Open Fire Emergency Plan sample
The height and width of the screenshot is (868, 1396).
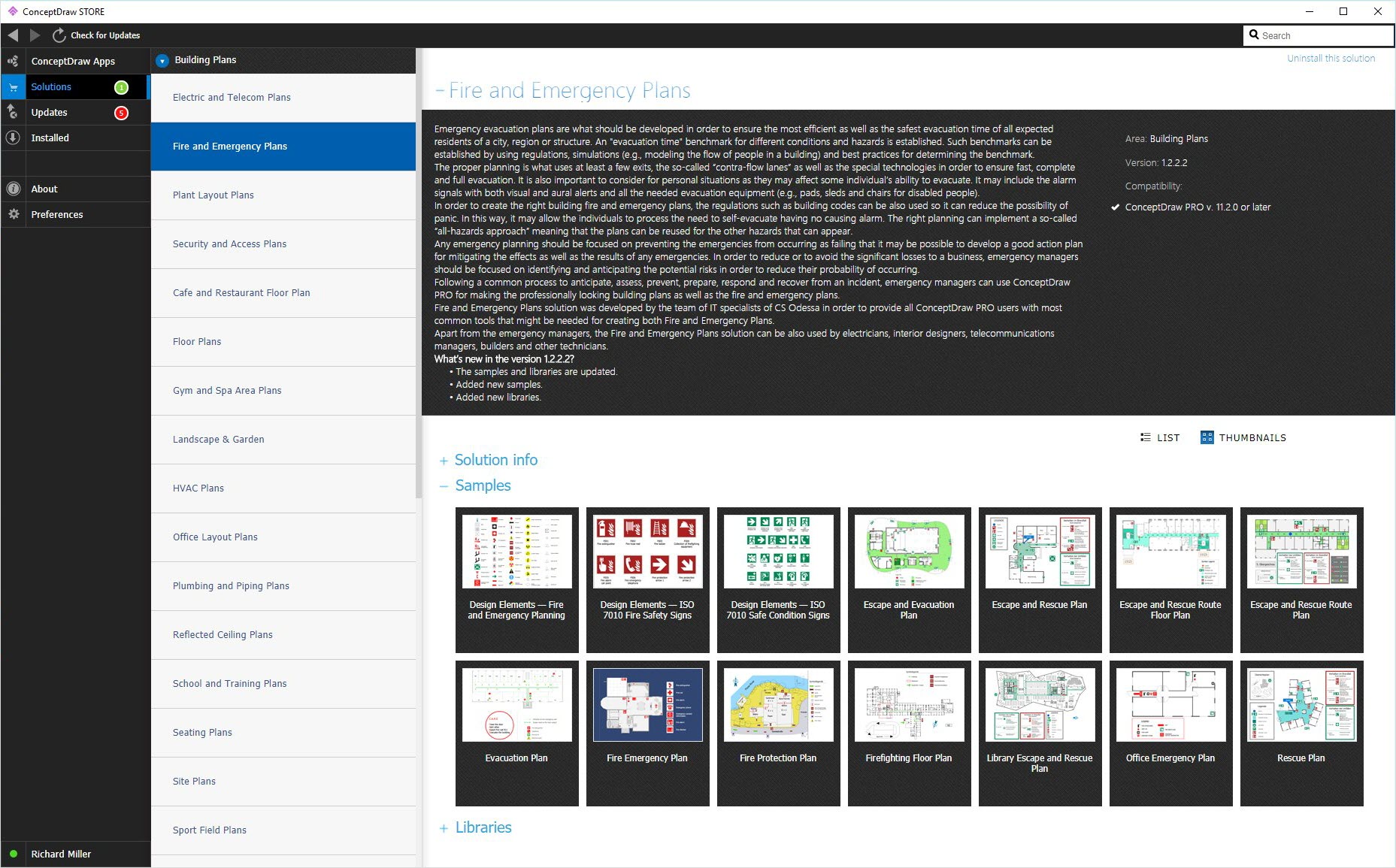point(647,733)
